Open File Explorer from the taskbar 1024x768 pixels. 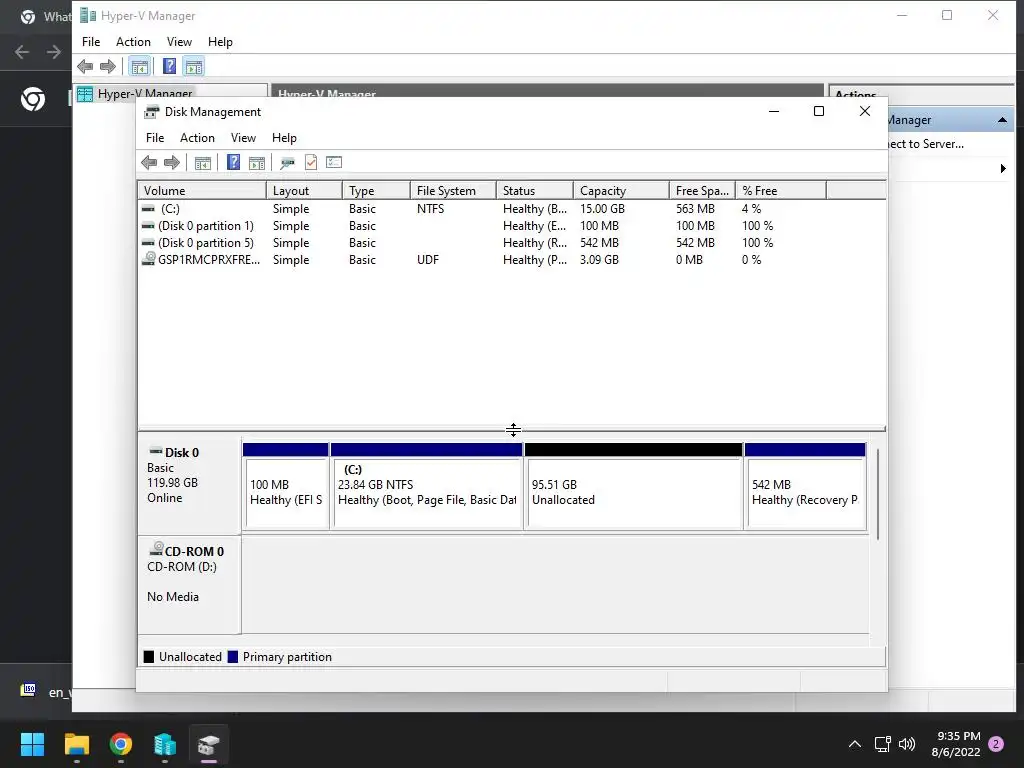76,744
